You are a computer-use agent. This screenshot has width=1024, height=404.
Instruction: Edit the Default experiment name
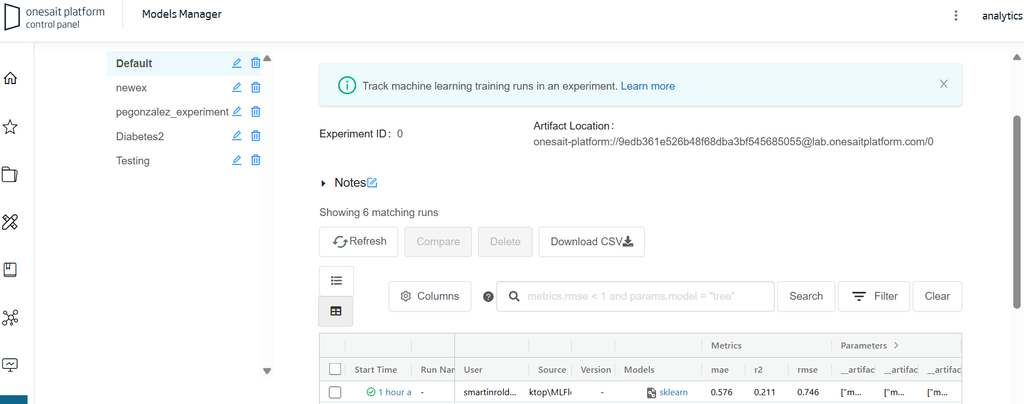coord(237,63)
